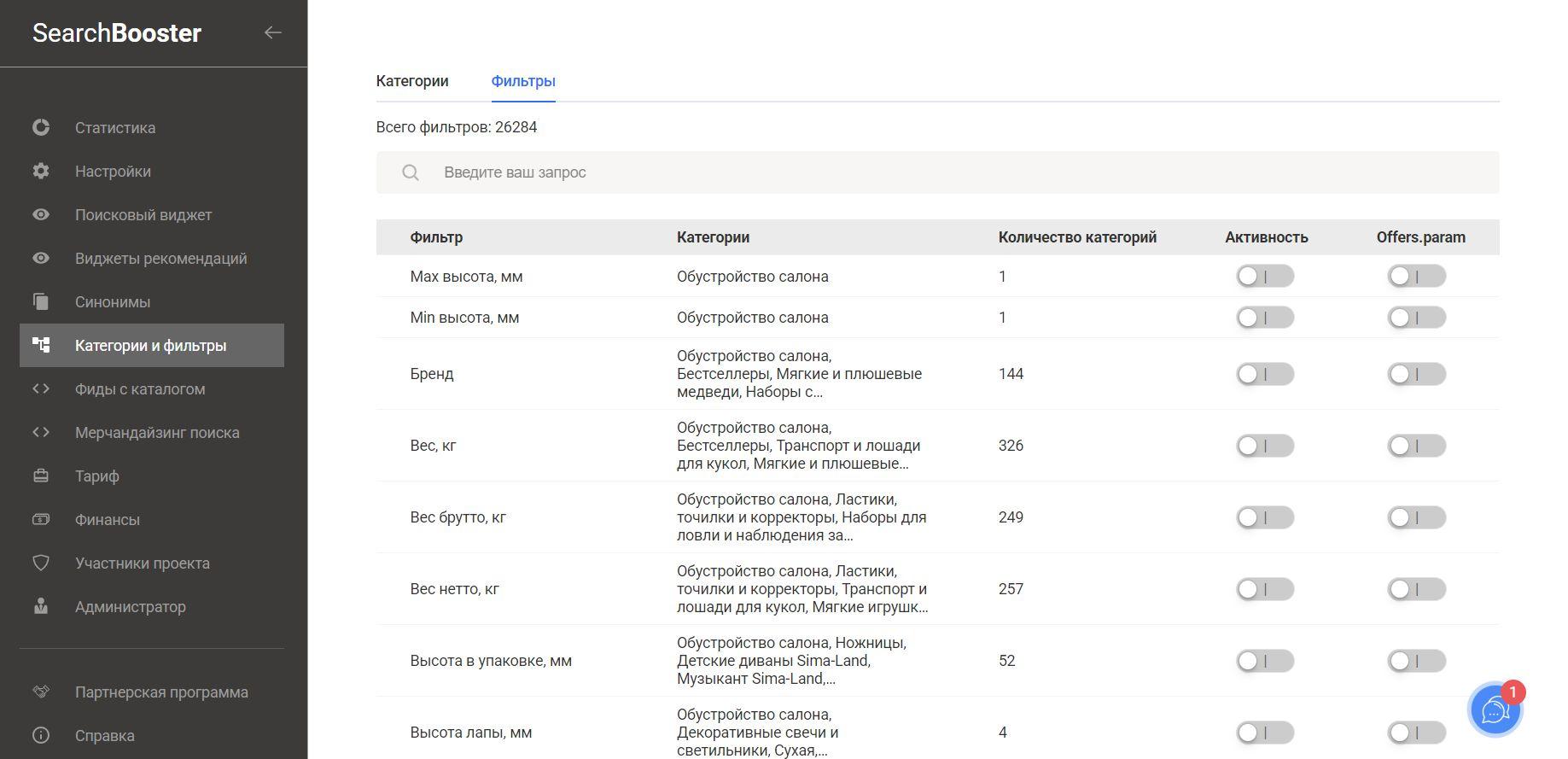The height and width of the screenshot is (759, 1568).
Task: Toggle Активность for Высота лапы, мм
Action: click(1265, 733)
